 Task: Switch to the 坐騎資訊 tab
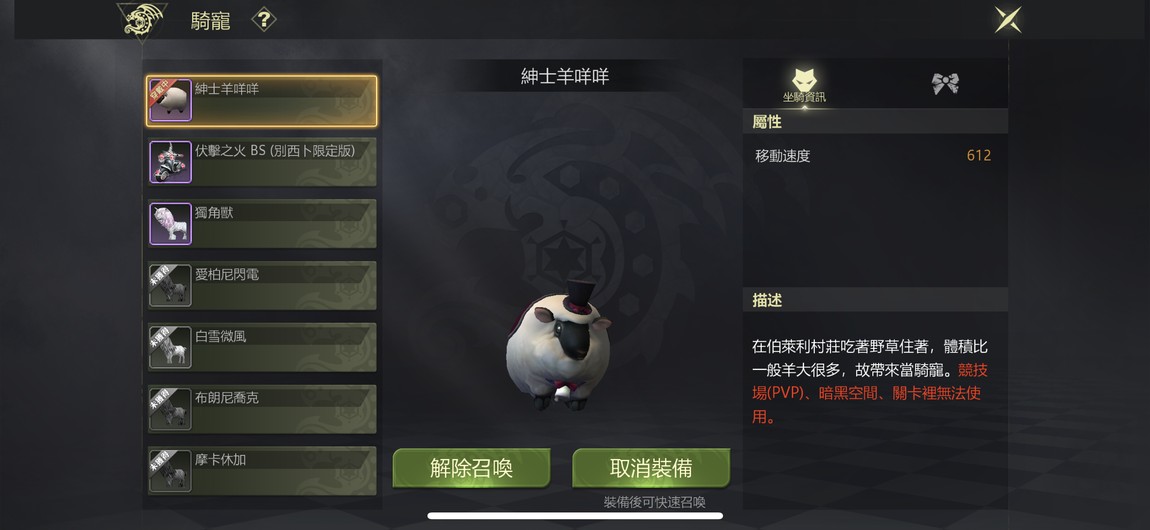(x=804, y=84)
